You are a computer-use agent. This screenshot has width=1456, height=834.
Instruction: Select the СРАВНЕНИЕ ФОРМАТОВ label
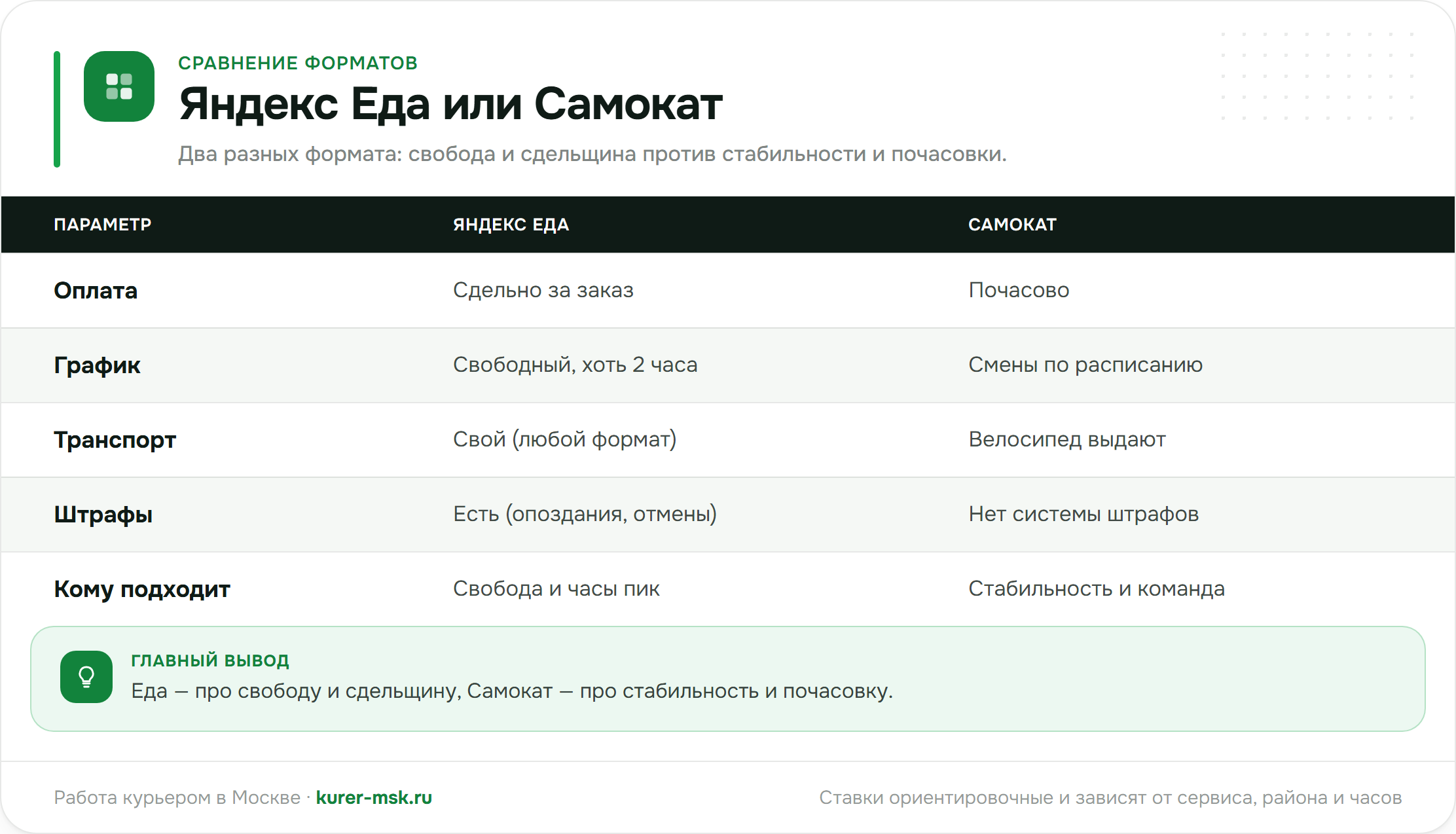click(298, 63)
